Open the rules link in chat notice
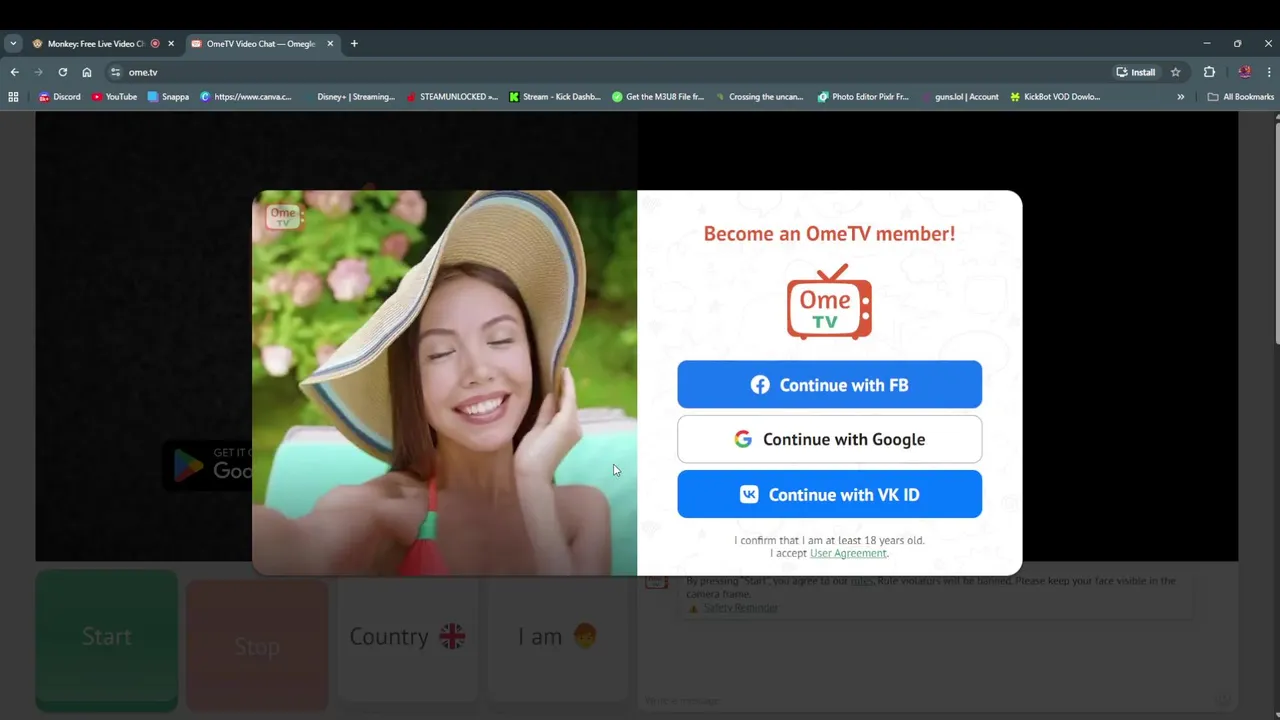 [862, 581]
